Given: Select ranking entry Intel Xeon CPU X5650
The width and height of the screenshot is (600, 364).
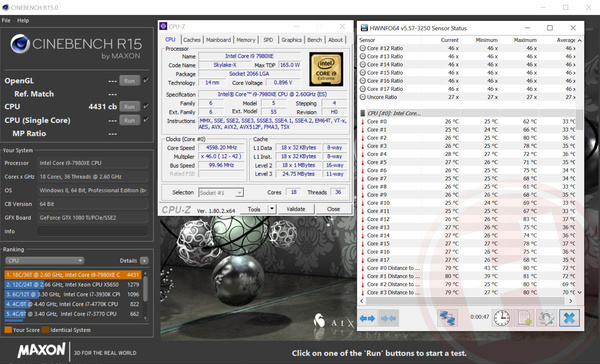Looking at the screenshot, I should 73,284.
